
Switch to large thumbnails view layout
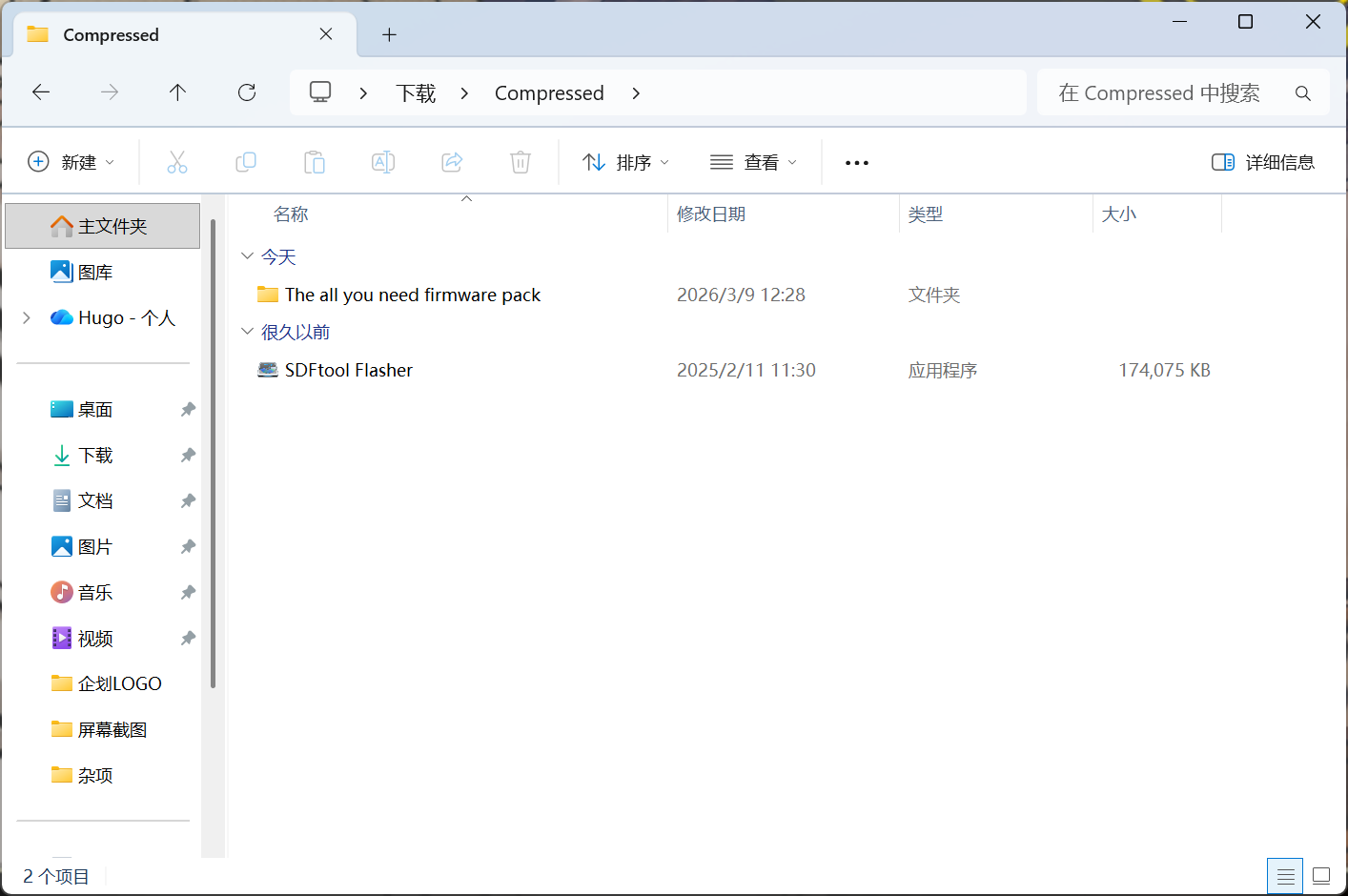tap(1321, 876)
